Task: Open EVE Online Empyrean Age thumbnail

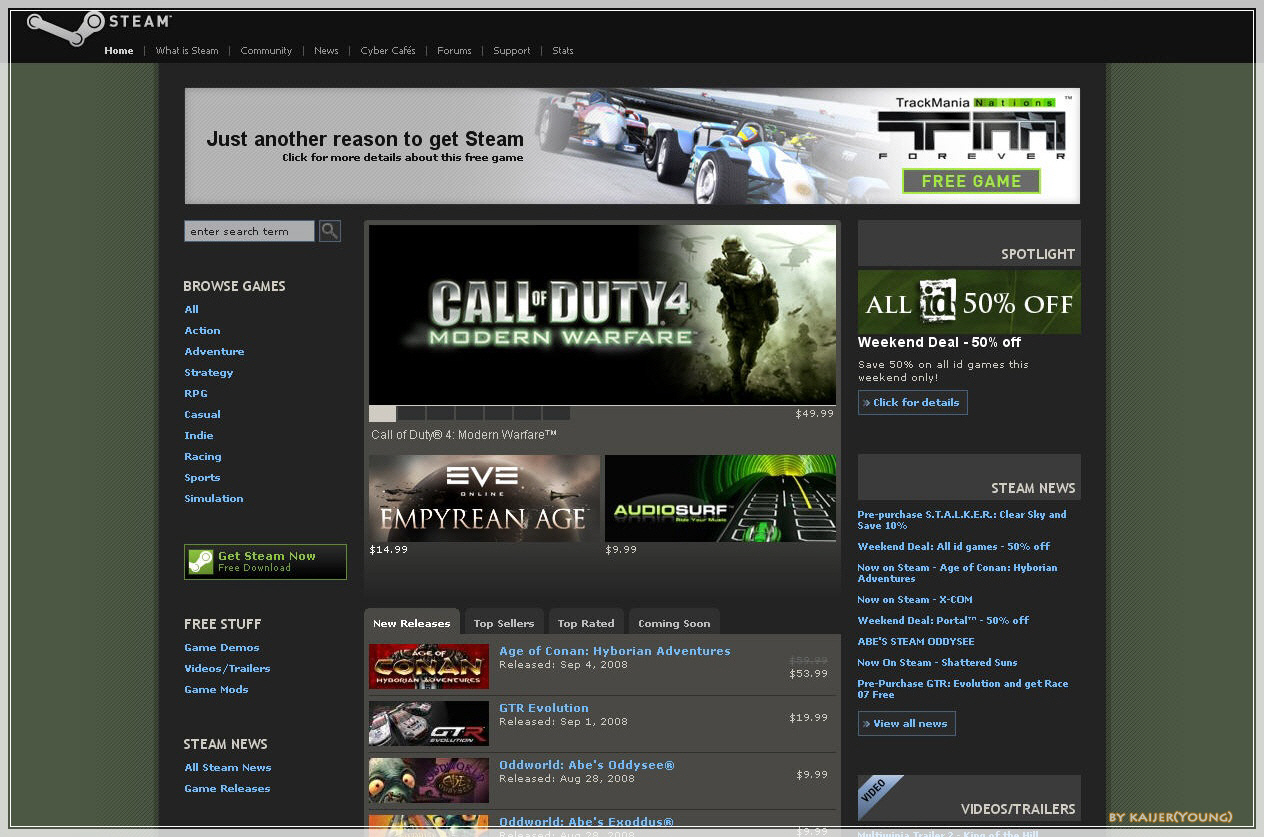Action: pos(484,498)
